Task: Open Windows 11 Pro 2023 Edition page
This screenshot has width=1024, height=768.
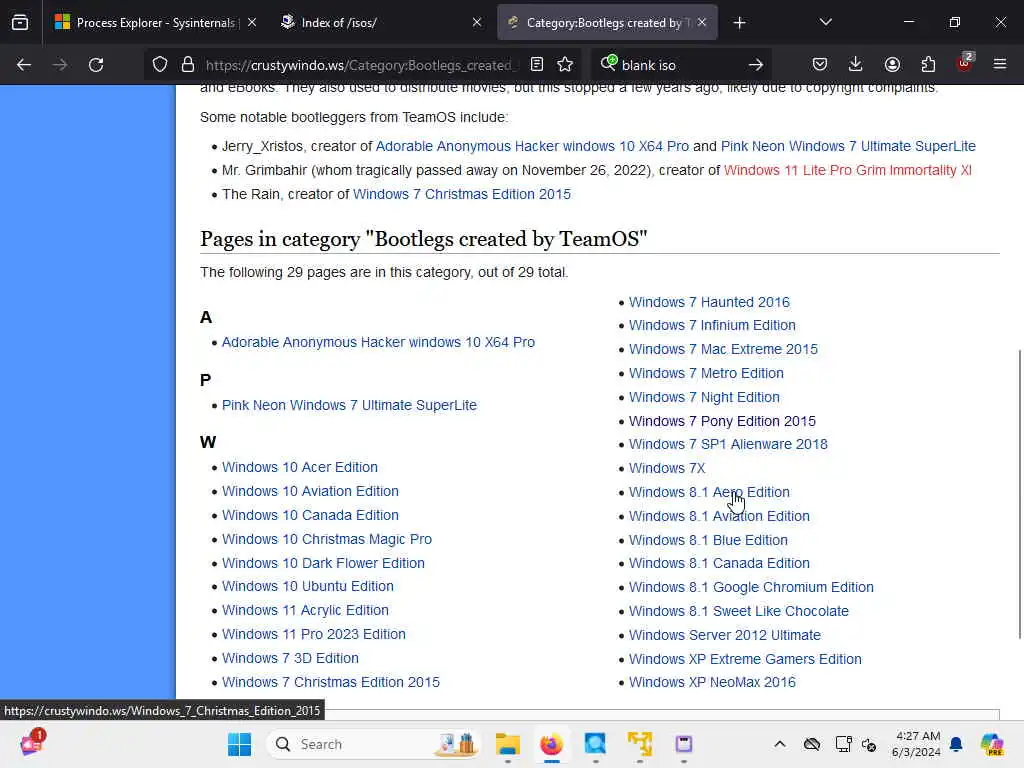Action: pos(313,634)
